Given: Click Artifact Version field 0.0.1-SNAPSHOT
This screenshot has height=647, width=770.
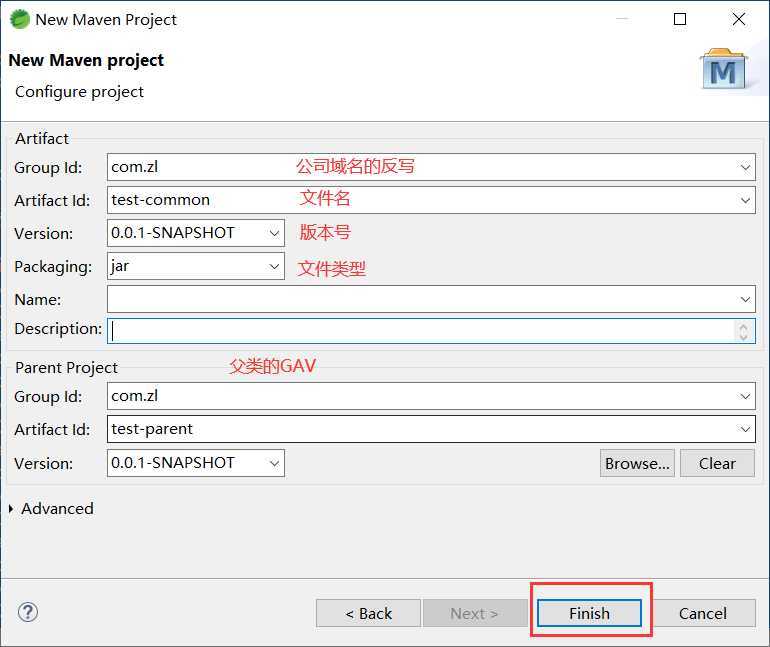Looking at the screenshot, I should click(196, 233).
